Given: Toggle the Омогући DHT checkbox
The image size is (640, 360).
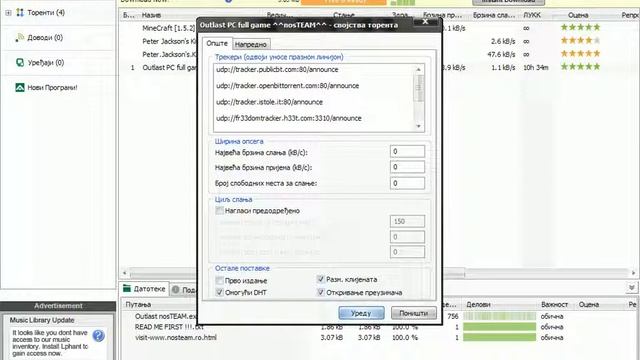Looking at the screenshot, I should click(220, 292).
